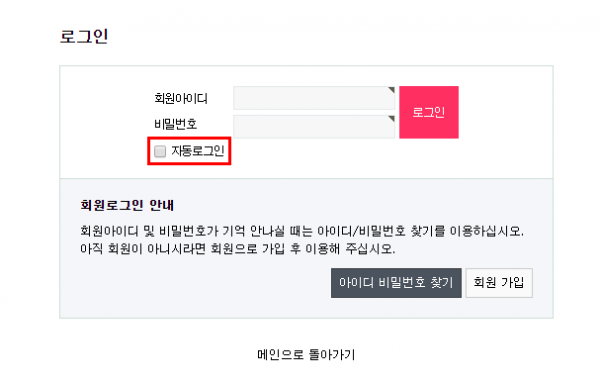
Task: Click the 회원로그인 안내 heading
Action: coord(127,206)
